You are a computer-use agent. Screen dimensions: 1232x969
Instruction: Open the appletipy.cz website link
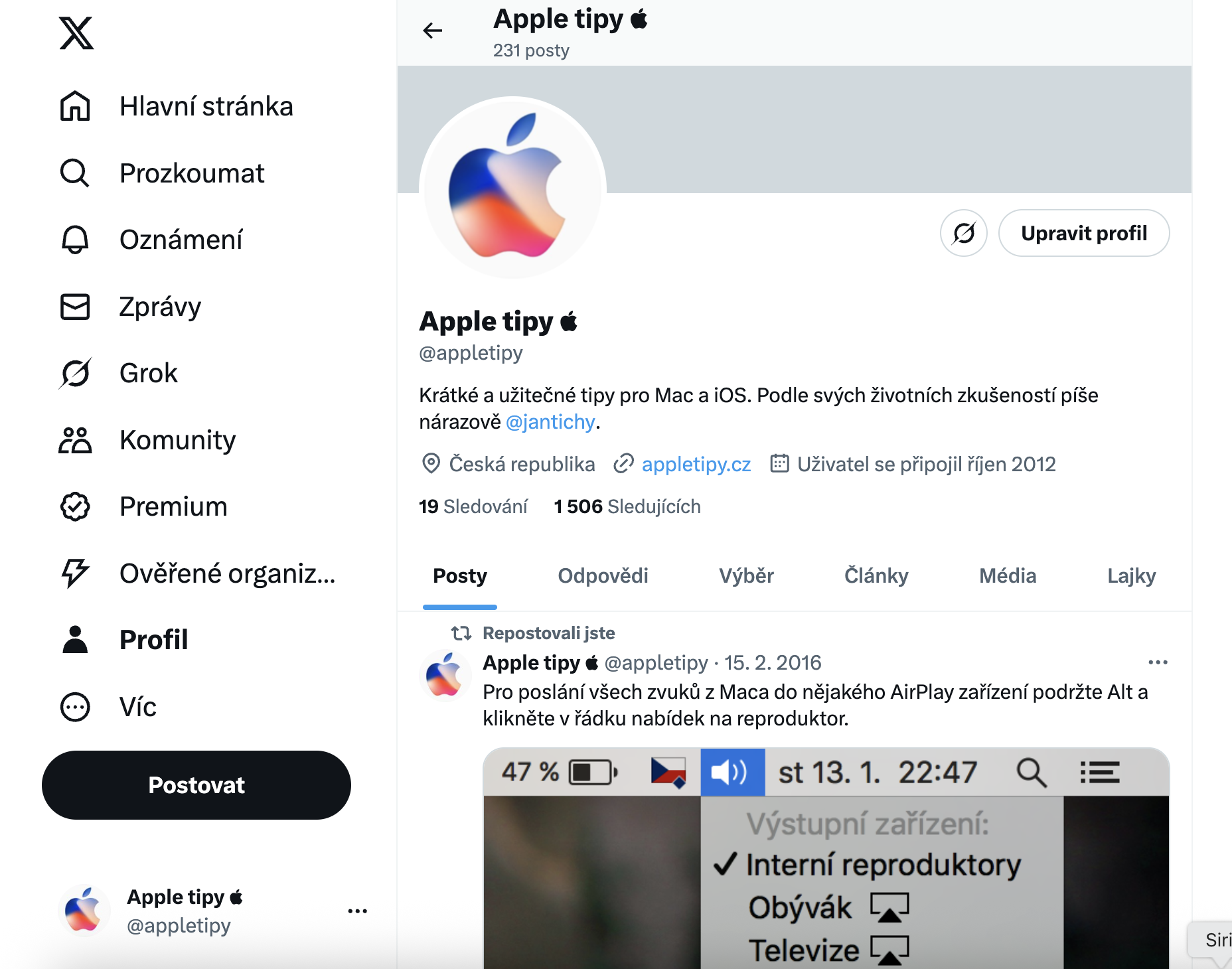coord(696,464)
